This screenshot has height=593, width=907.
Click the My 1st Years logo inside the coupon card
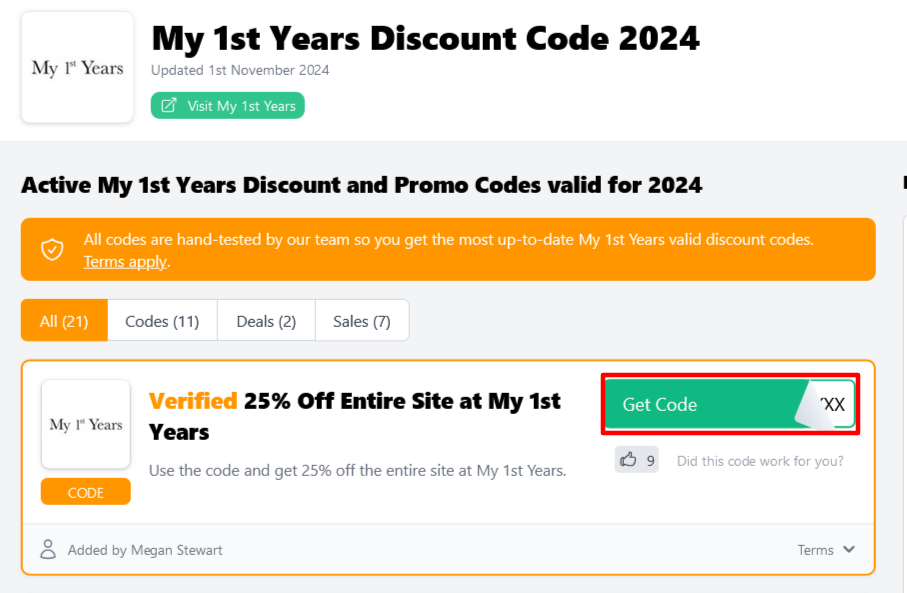click(x=86, y=424)
